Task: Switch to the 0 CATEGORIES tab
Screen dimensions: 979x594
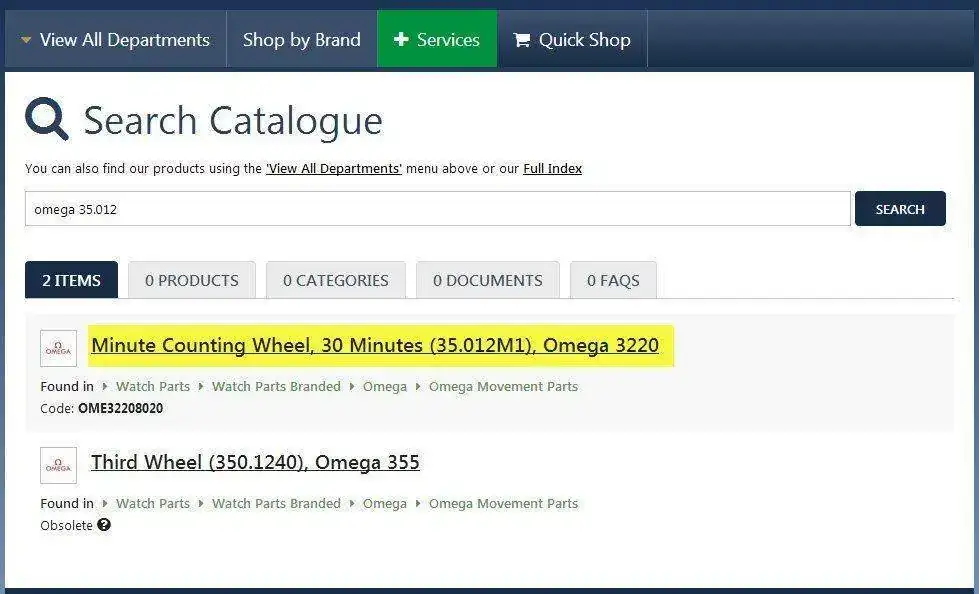Action: [x=336, y=280]
